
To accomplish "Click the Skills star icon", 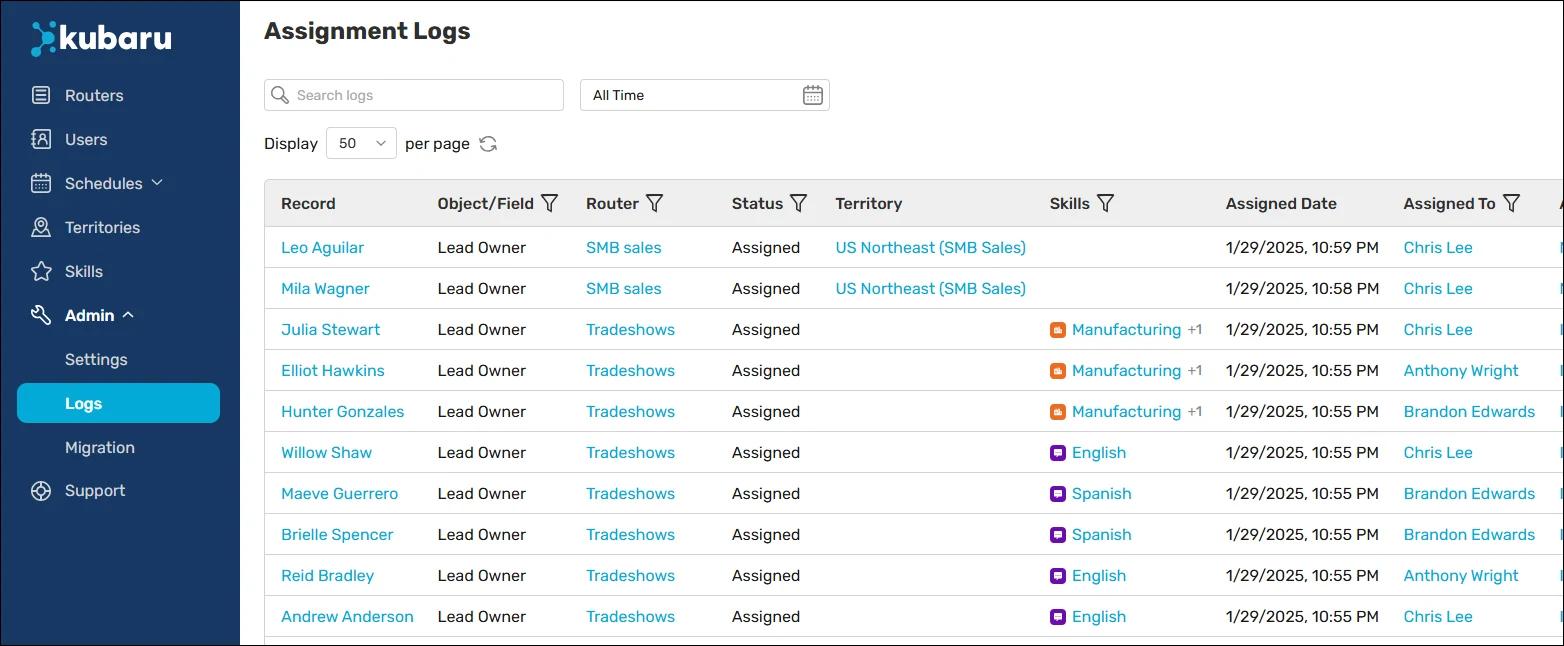I will point(41,272).
